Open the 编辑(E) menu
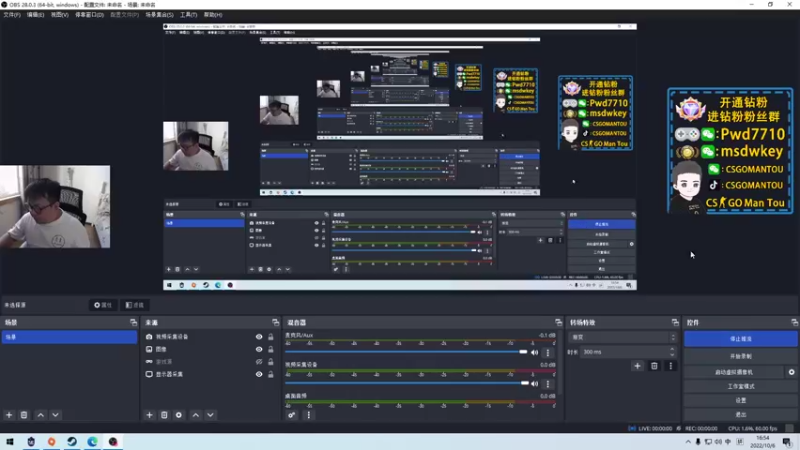The image size is (800, 450). pyautogui.click(x=35, y=15)
